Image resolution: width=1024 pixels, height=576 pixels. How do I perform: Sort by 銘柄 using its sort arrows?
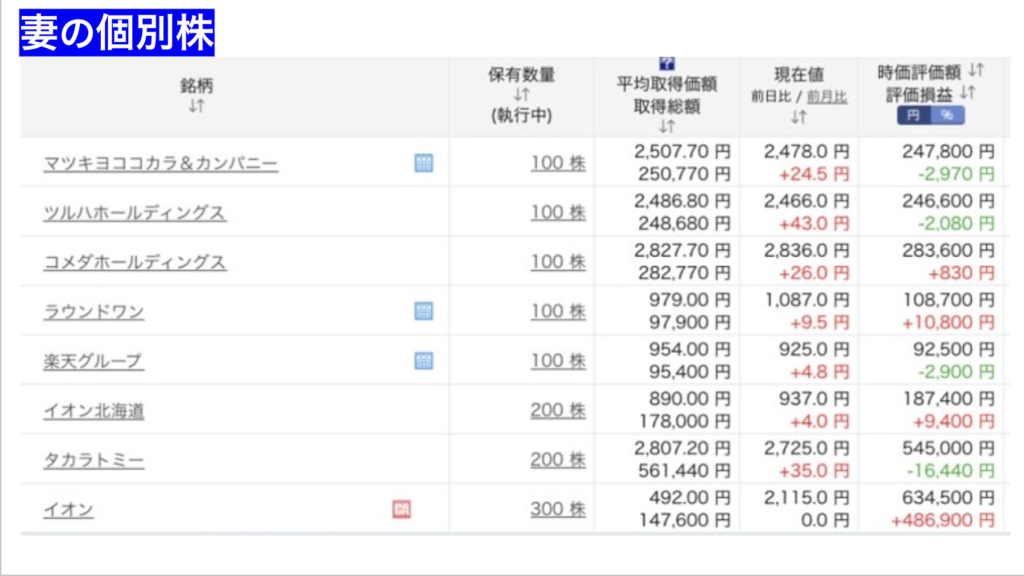pyautogui.click(x=196, y=106)
